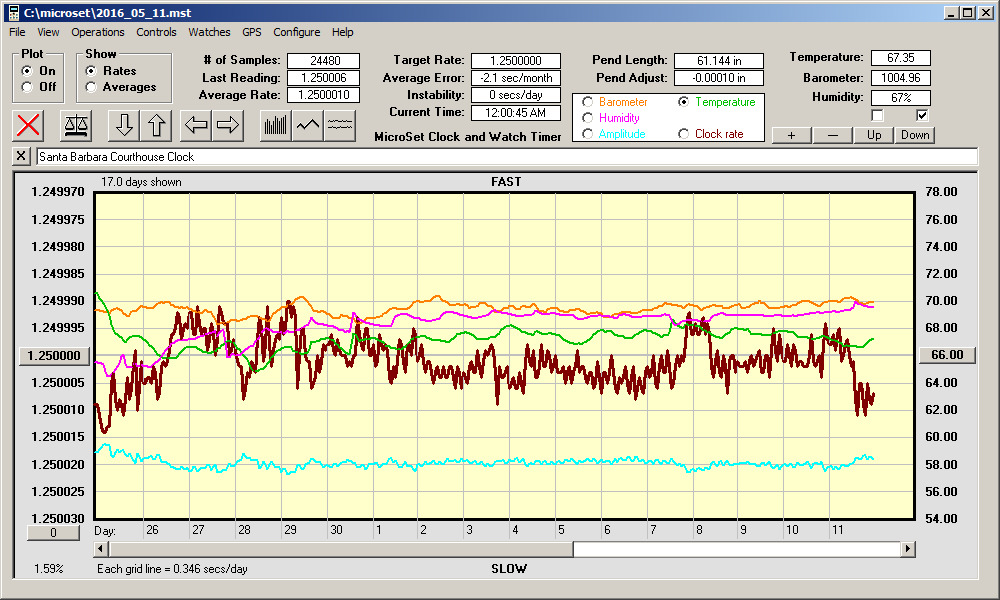Open the View menu
This screenshot has width=1000, height=600.
48,32
